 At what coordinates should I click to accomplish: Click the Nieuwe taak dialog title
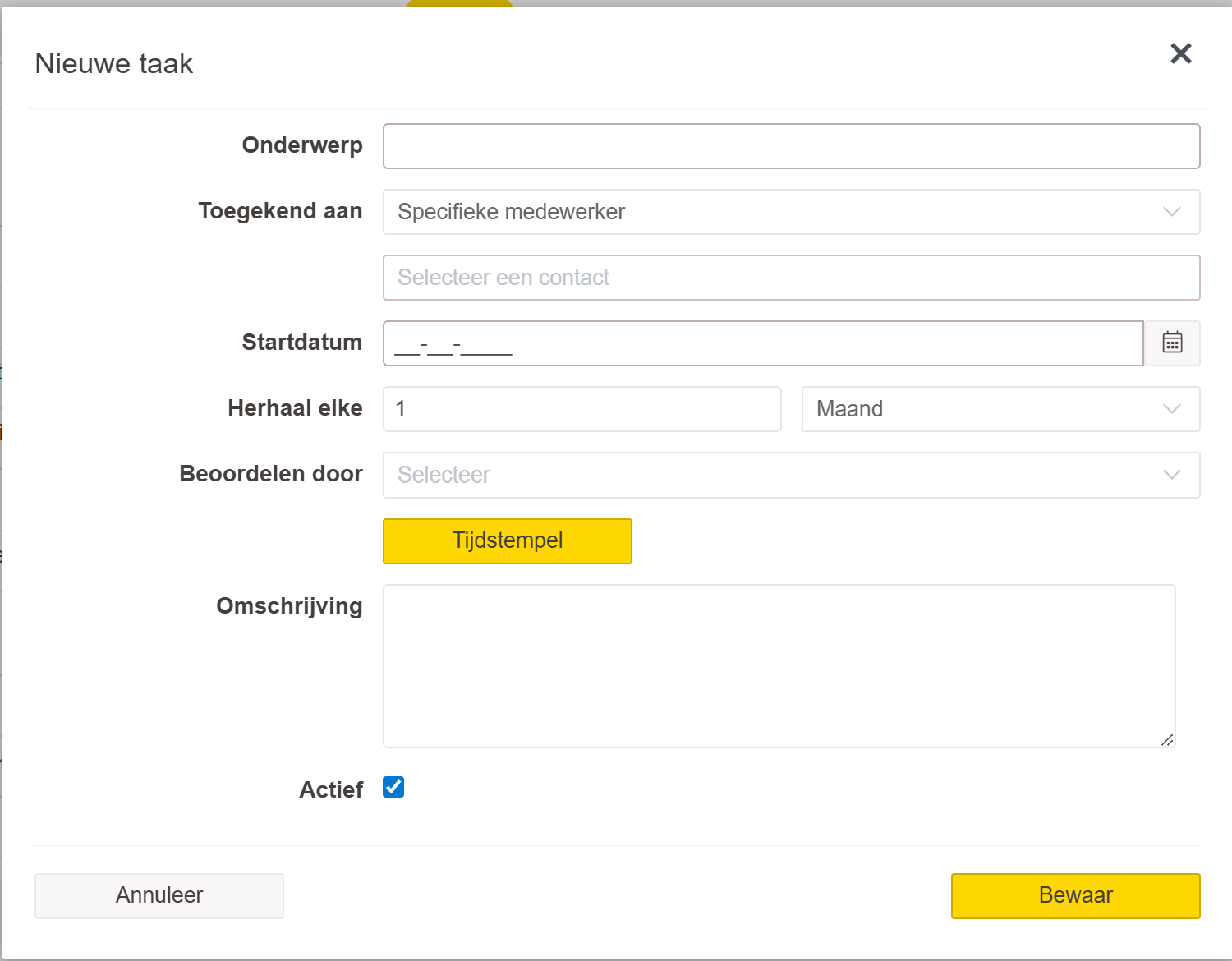click(114, 64)
